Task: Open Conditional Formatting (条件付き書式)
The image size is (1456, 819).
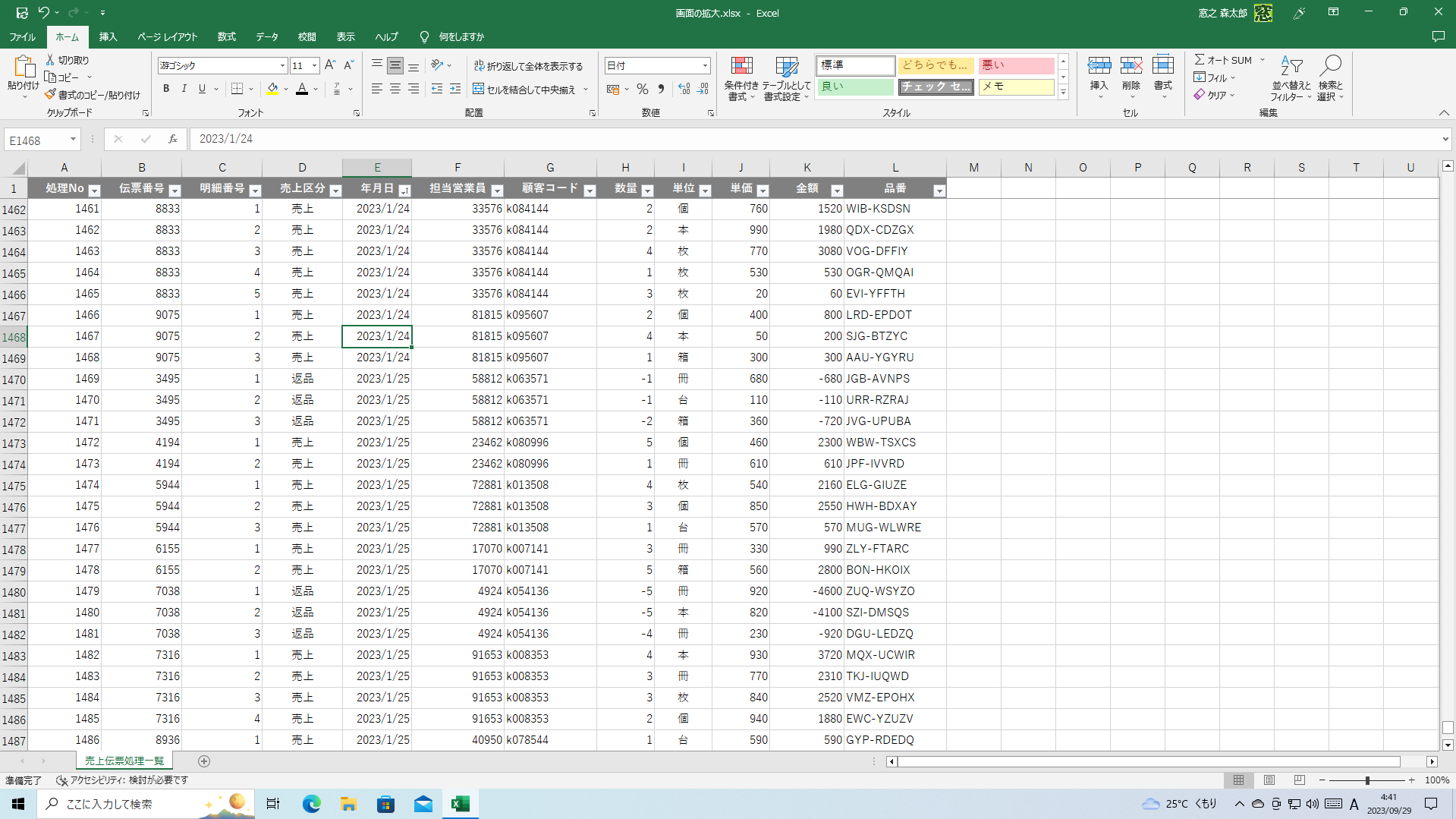Action: click(741, 78)
